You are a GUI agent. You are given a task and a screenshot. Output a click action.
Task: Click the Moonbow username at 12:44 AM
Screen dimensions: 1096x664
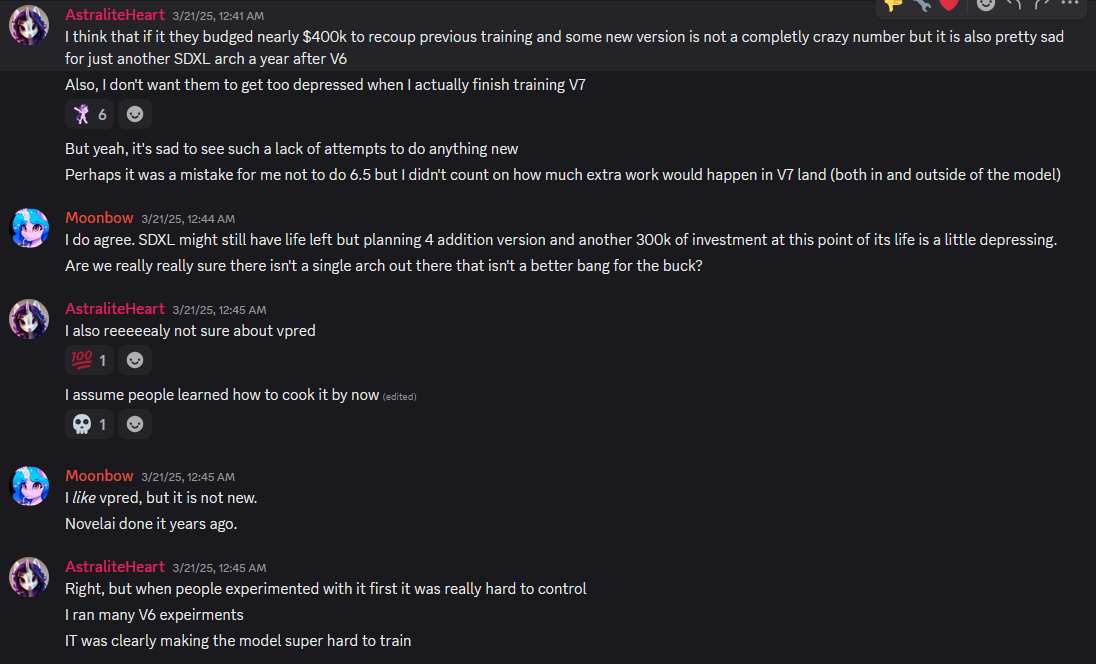99,218
